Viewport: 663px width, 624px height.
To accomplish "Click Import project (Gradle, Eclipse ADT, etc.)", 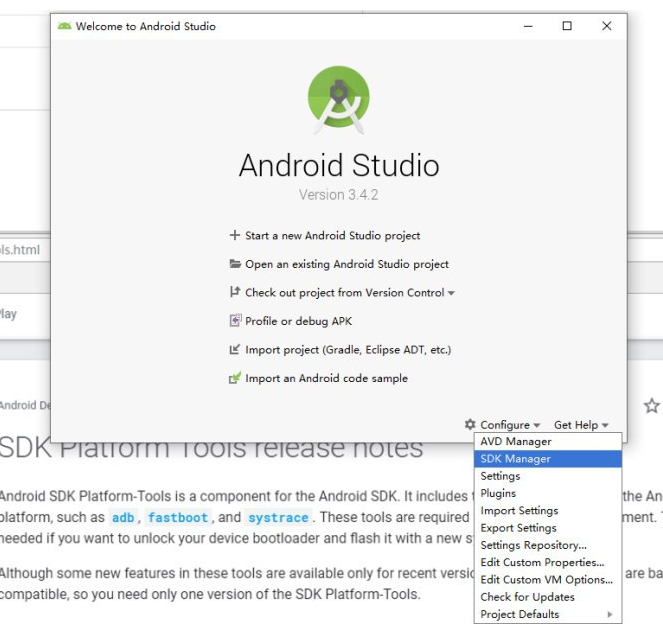I will pos(348,350).
